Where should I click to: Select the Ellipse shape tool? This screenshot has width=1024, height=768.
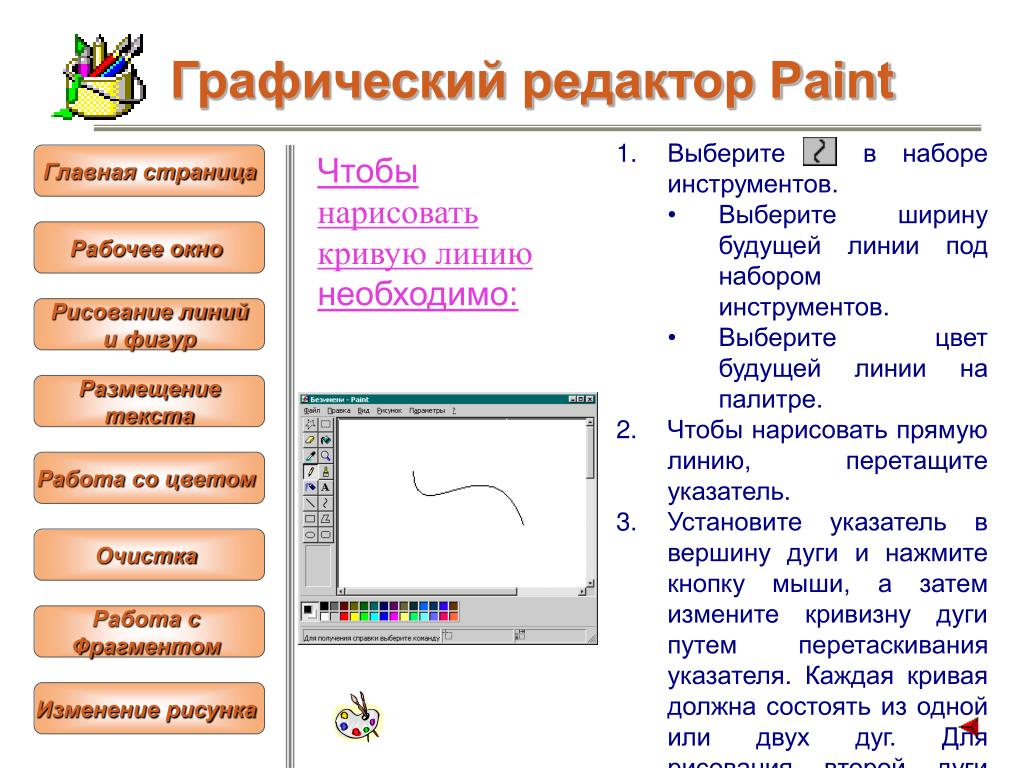310,534
